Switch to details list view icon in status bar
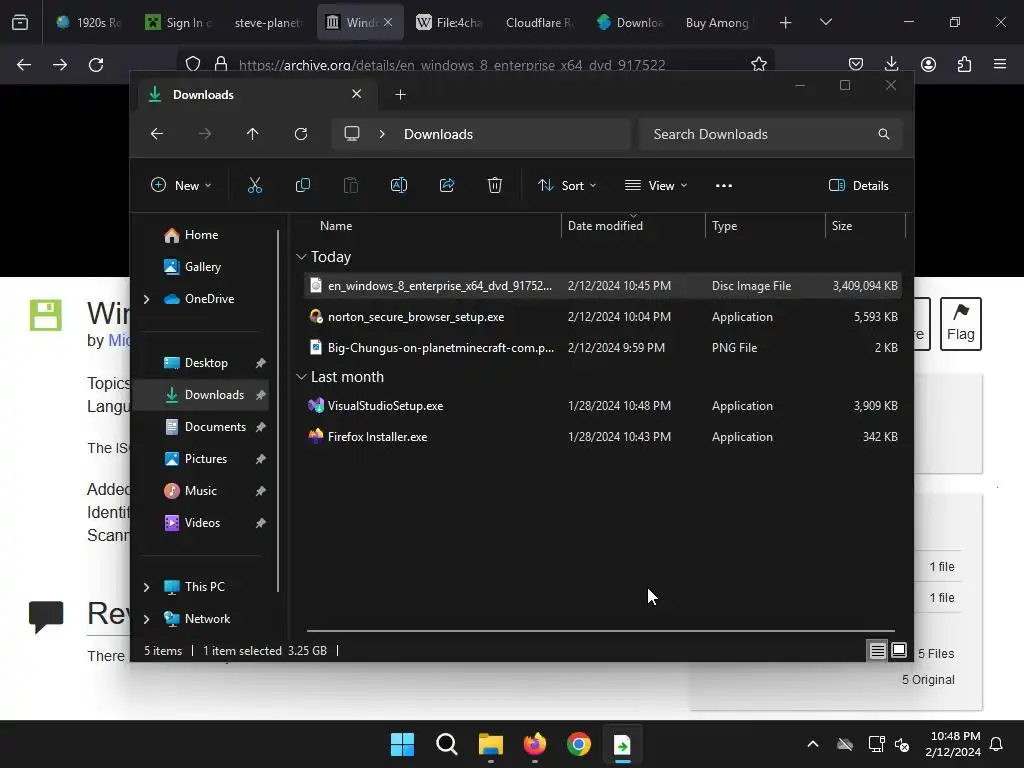1024x768 pixels. pyautogui.click(x=877, y=650)
